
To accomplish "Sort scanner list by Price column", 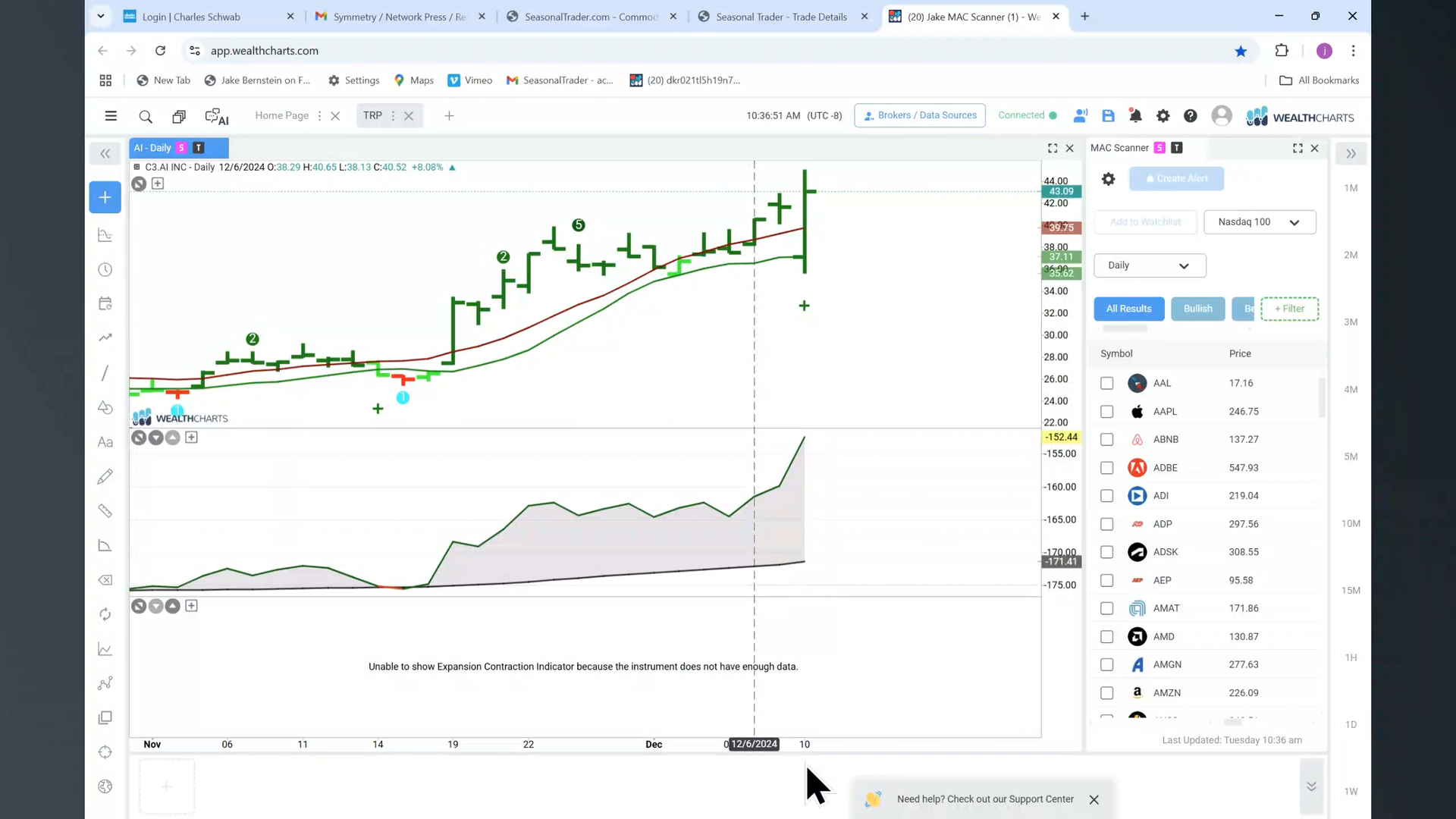I will pos(1240,354).
